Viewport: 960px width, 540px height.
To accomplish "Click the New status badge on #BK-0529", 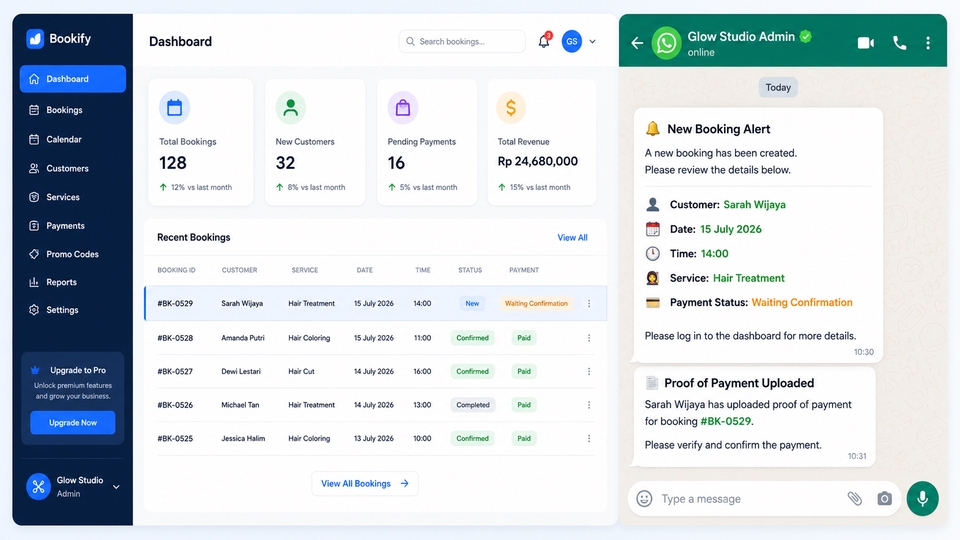I will click(472, 304).
